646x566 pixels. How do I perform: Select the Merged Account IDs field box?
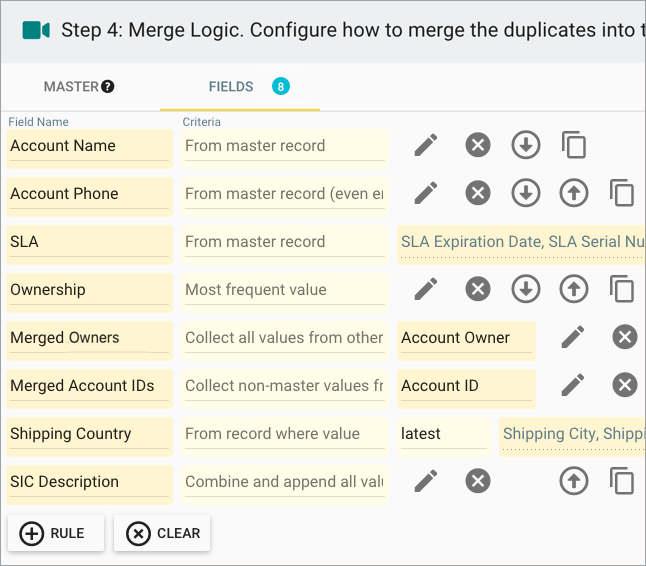click(89, 389)
